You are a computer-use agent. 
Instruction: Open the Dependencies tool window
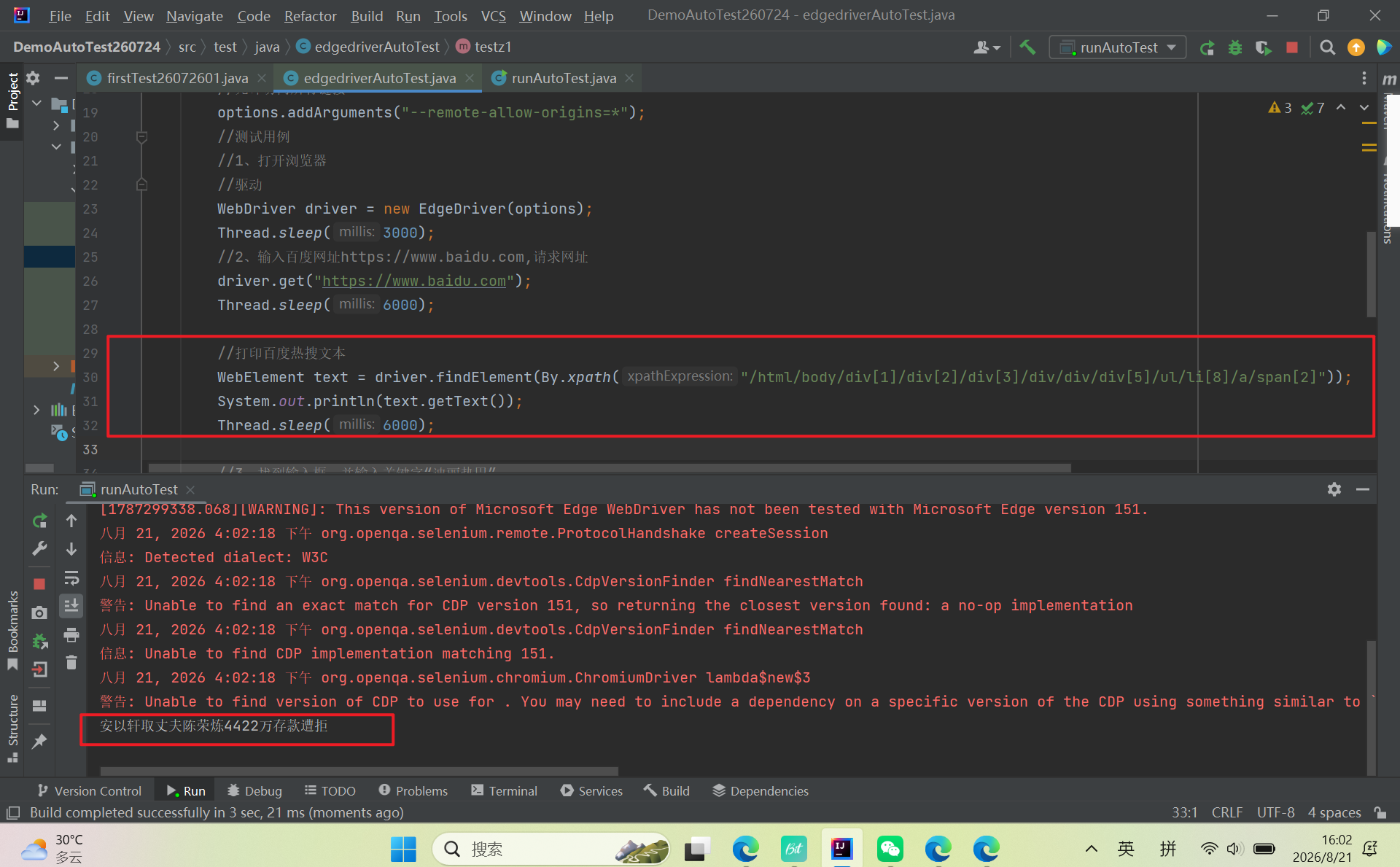click(x=761, y=790)
